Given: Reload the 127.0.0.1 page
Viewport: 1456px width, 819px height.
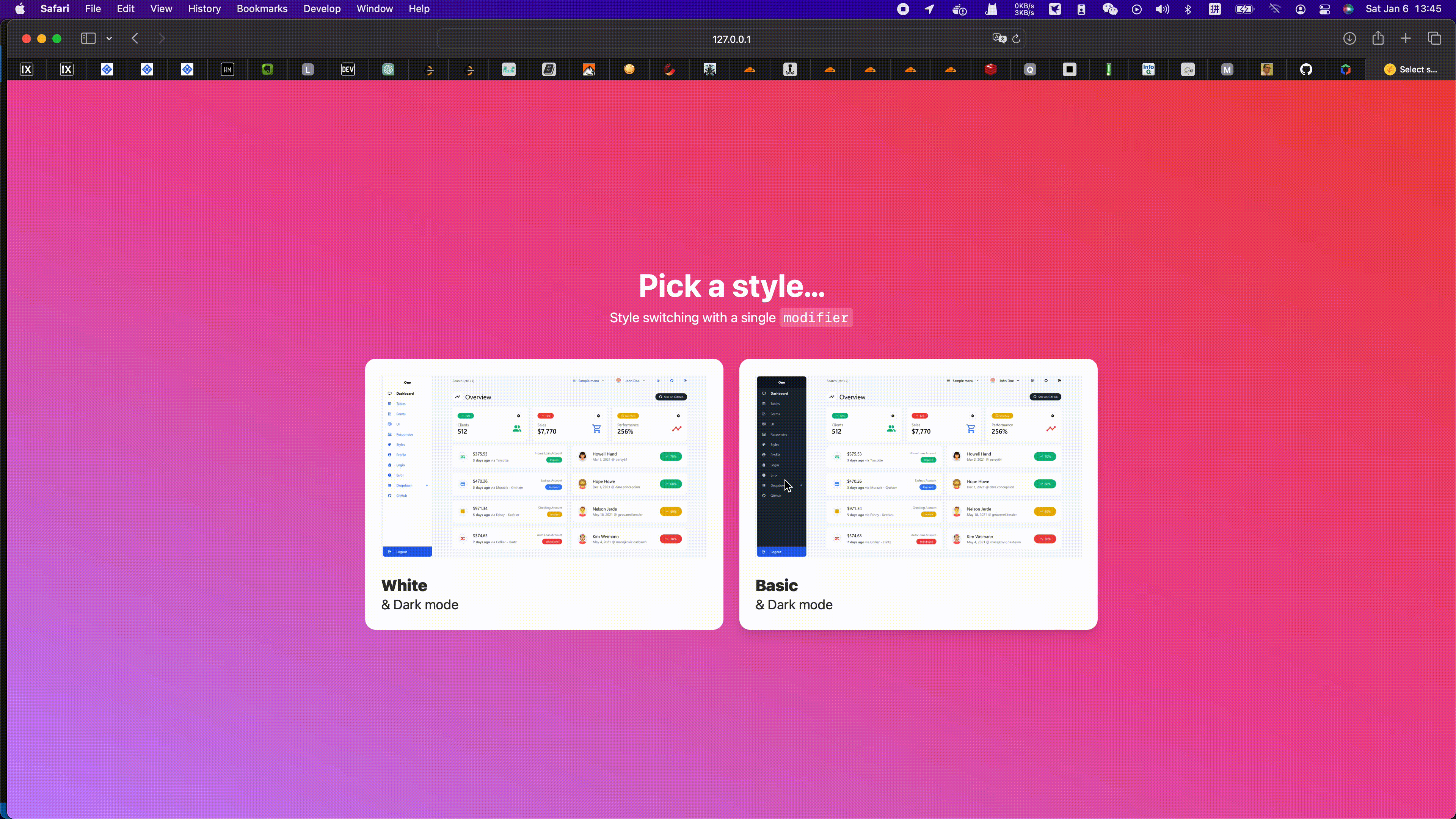Looking at the screenshot, I should pyautogui.click(x=1016, y=39).
